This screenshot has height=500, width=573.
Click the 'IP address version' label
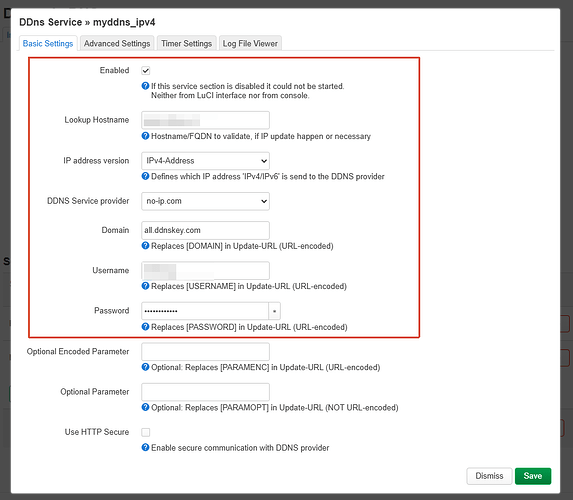[96, 161]
